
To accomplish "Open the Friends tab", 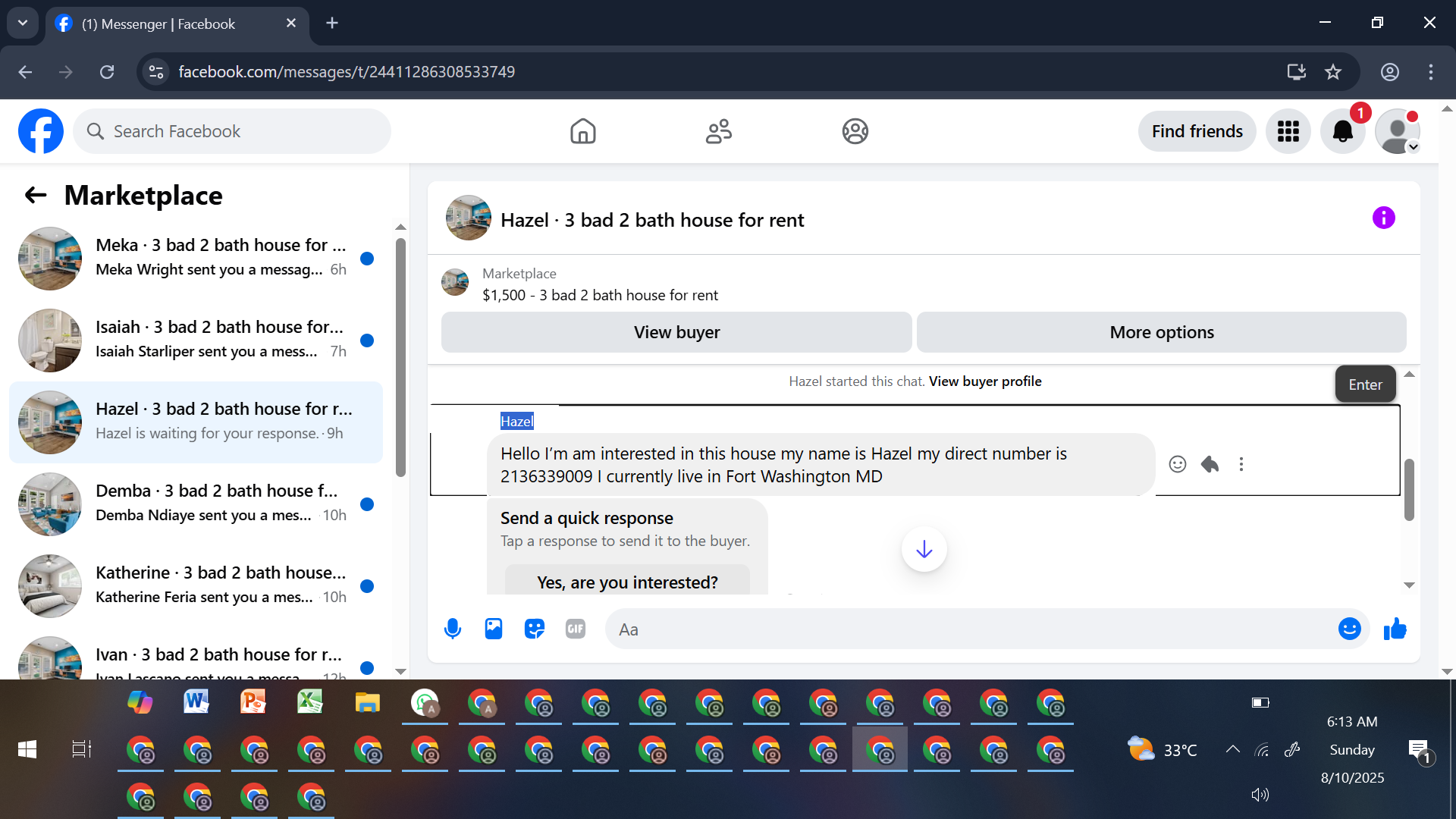I will pyautogui.click(x=718, y=132).
